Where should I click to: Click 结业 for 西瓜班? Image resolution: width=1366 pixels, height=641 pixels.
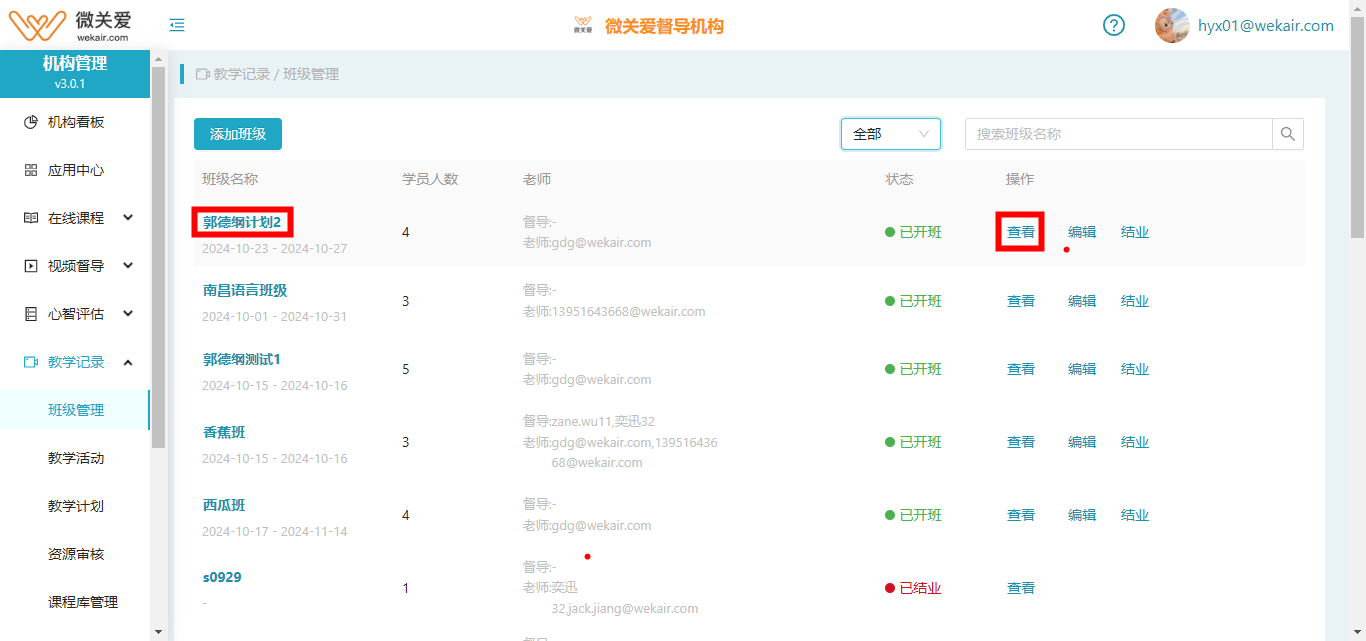[1135, 515]
